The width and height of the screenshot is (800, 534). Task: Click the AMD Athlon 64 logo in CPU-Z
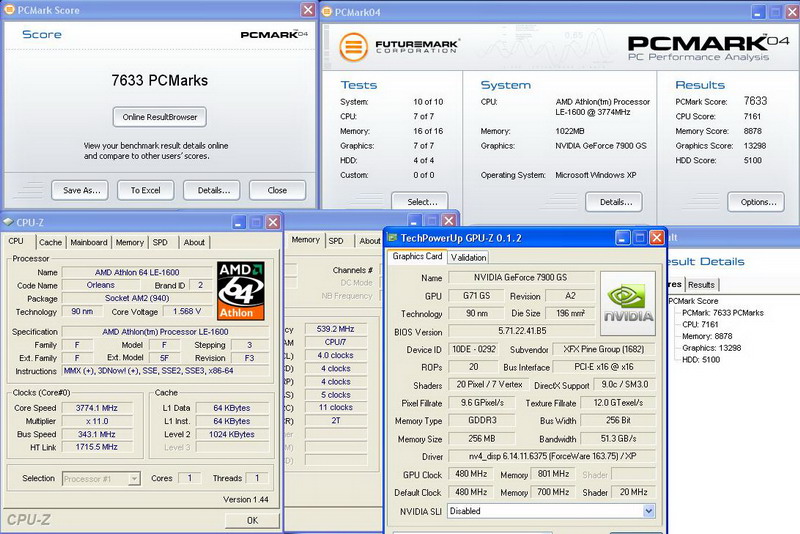[240, 291]
